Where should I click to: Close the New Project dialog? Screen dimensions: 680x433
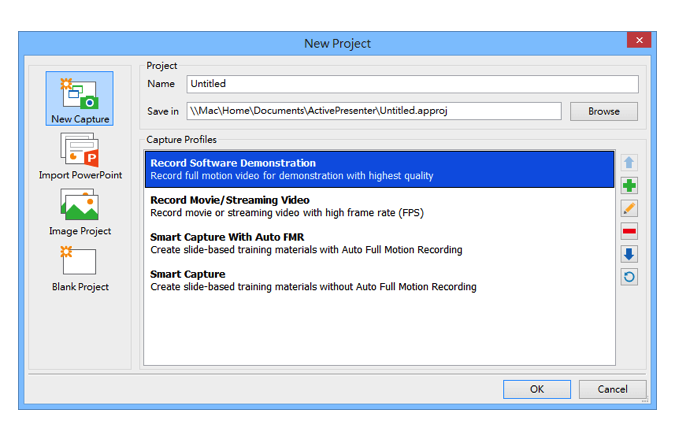click(639, 42)
